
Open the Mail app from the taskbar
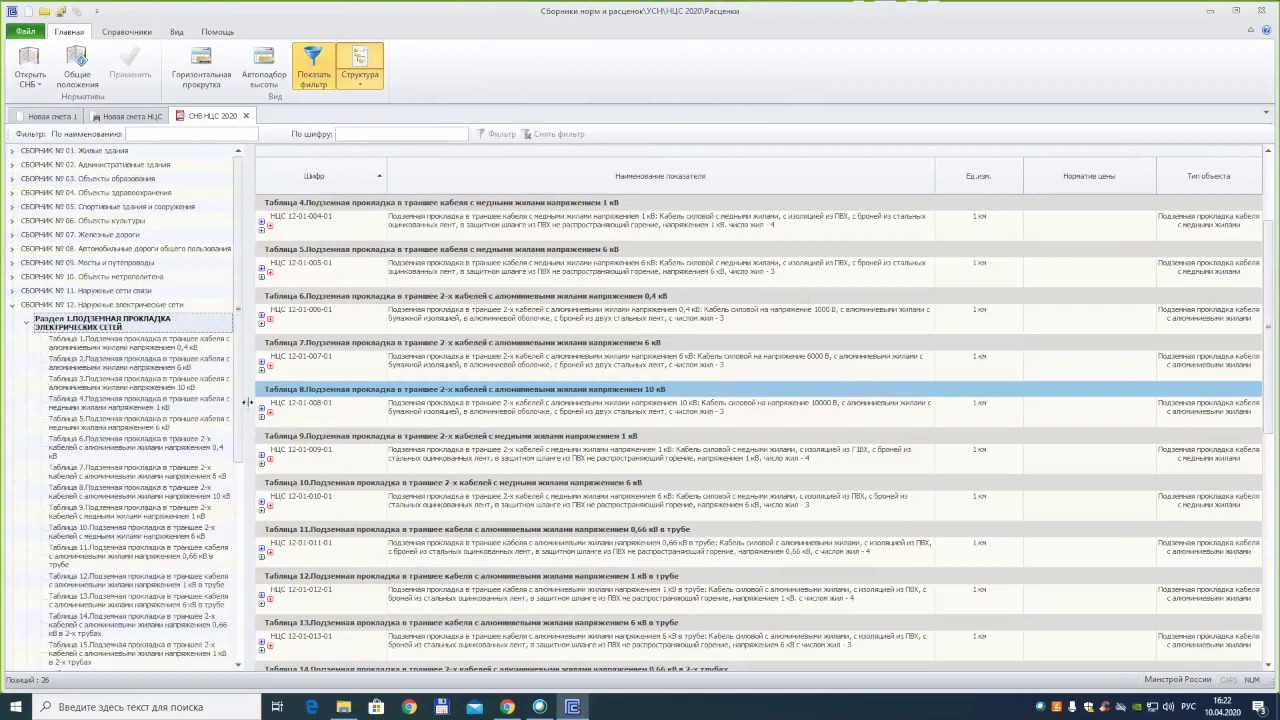coord(475,707)
